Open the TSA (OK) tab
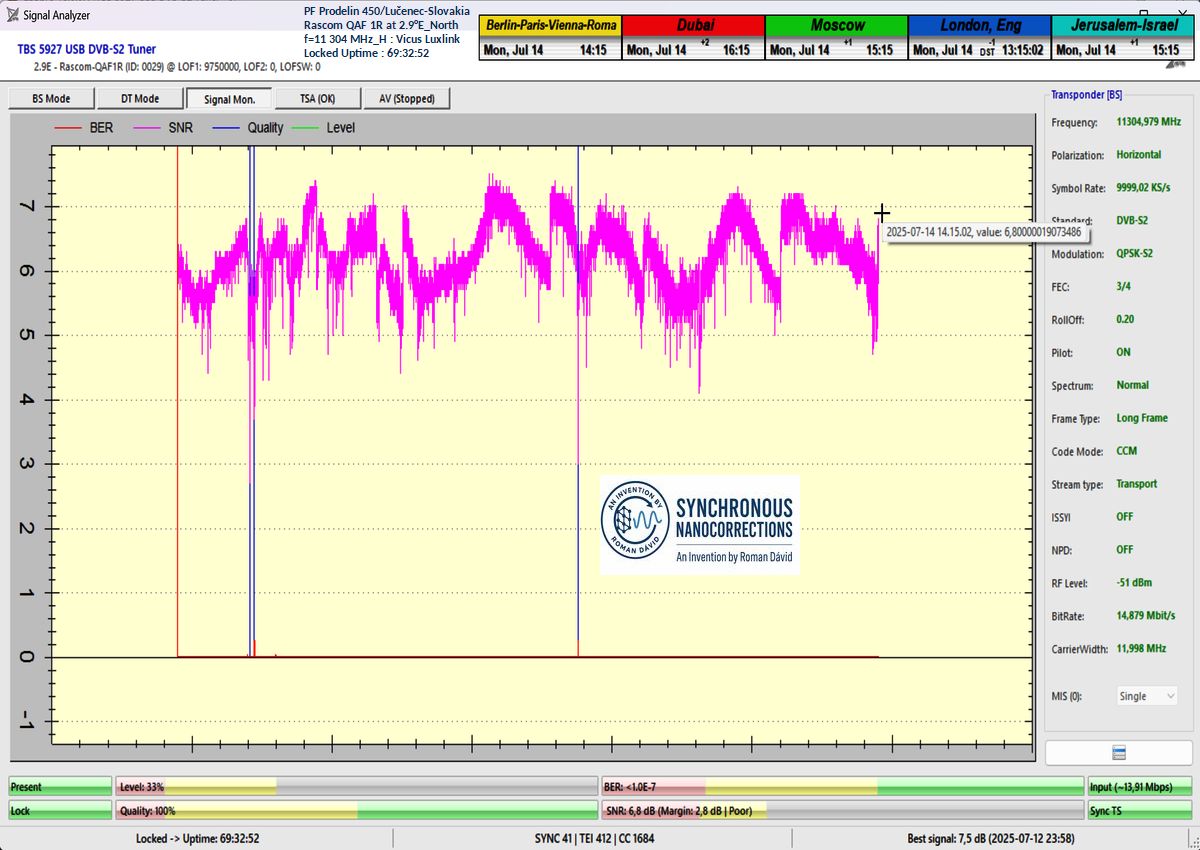1200x850 pixels. coord(317,98)
